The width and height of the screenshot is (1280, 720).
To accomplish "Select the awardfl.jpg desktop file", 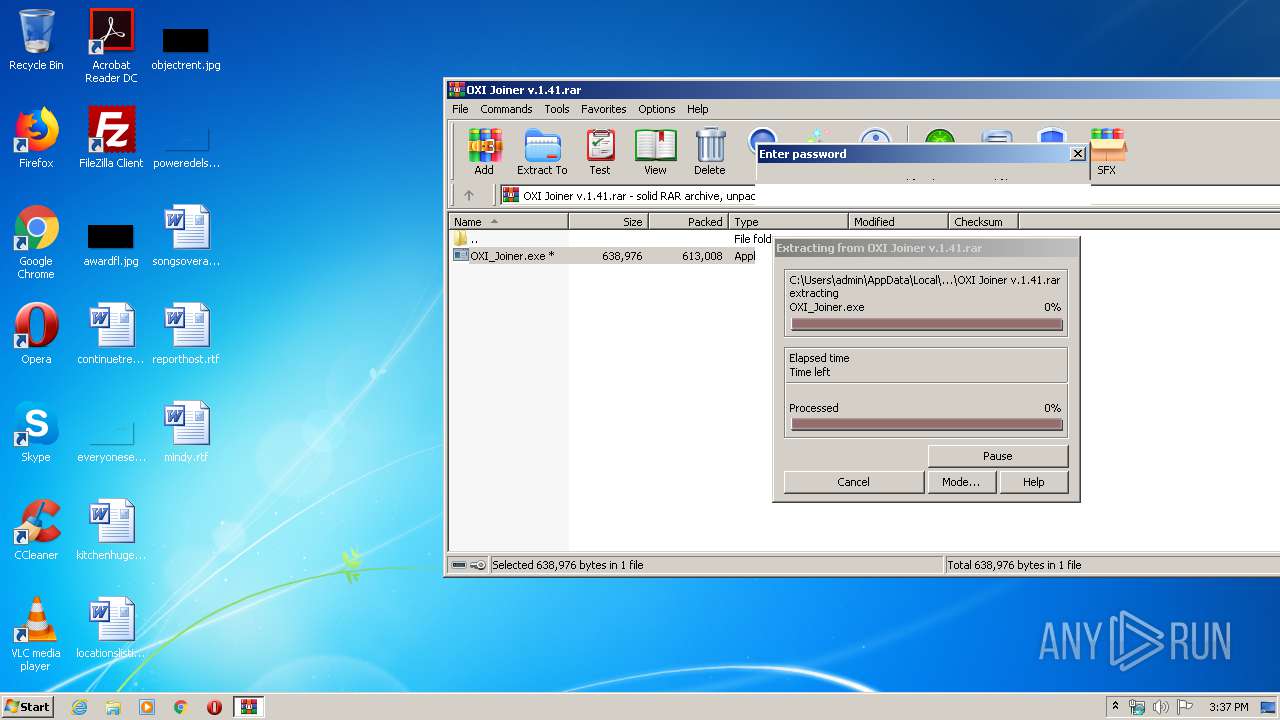I will point(111,244).
